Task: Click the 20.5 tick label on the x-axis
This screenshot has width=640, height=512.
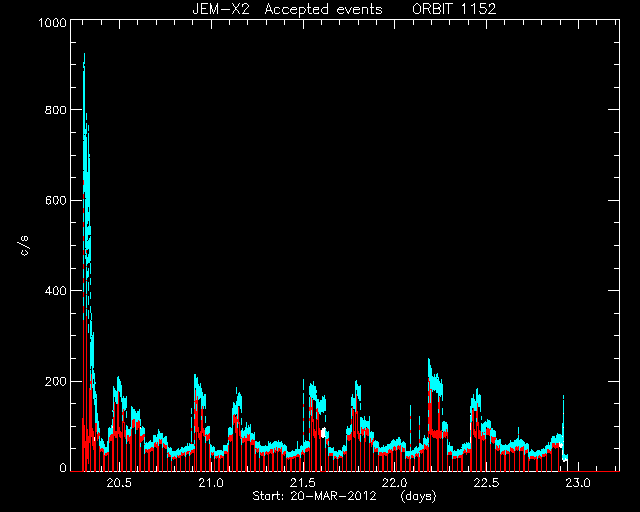Action: click(119, 483)
